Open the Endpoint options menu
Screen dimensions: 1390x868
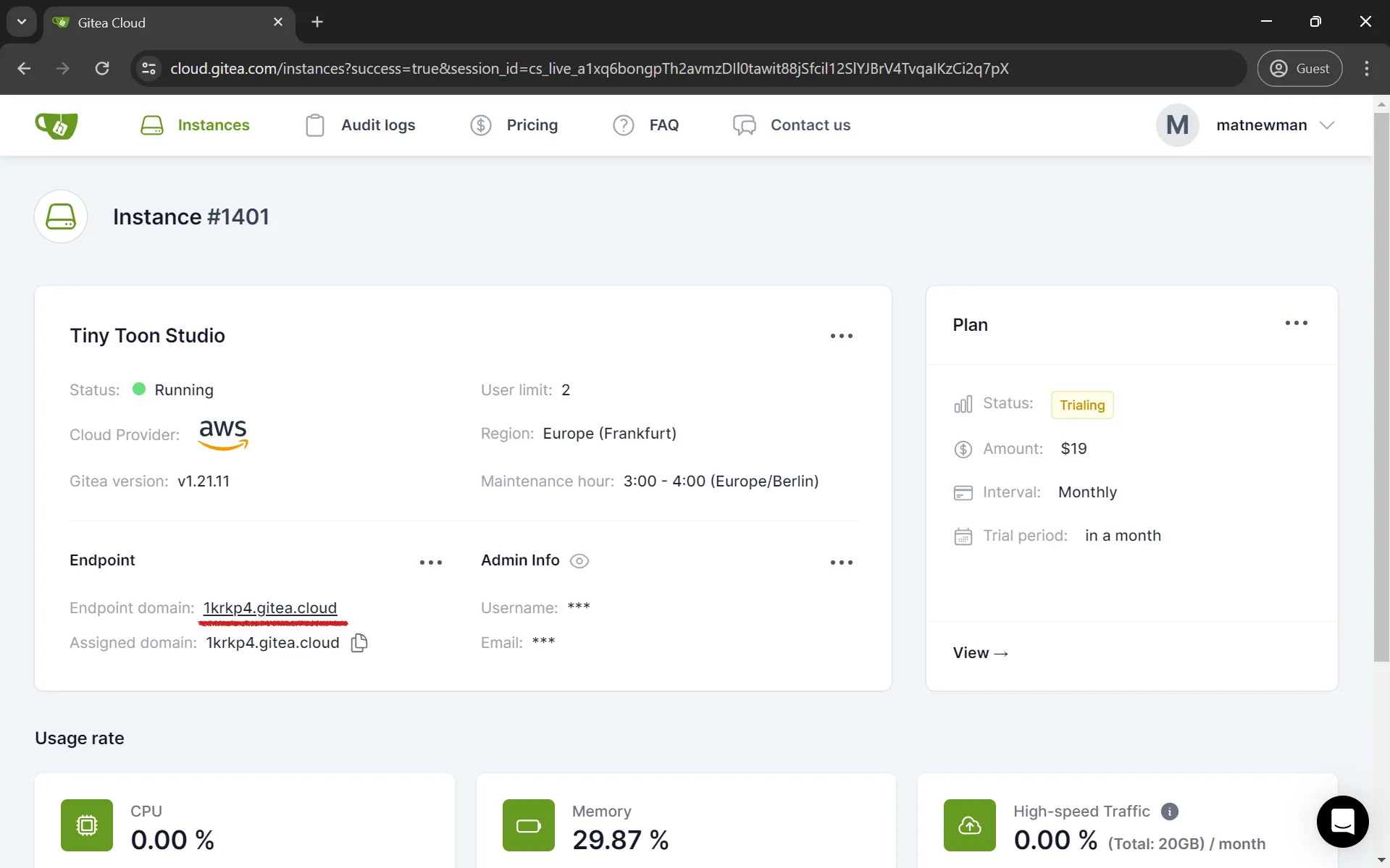(431, 562)
